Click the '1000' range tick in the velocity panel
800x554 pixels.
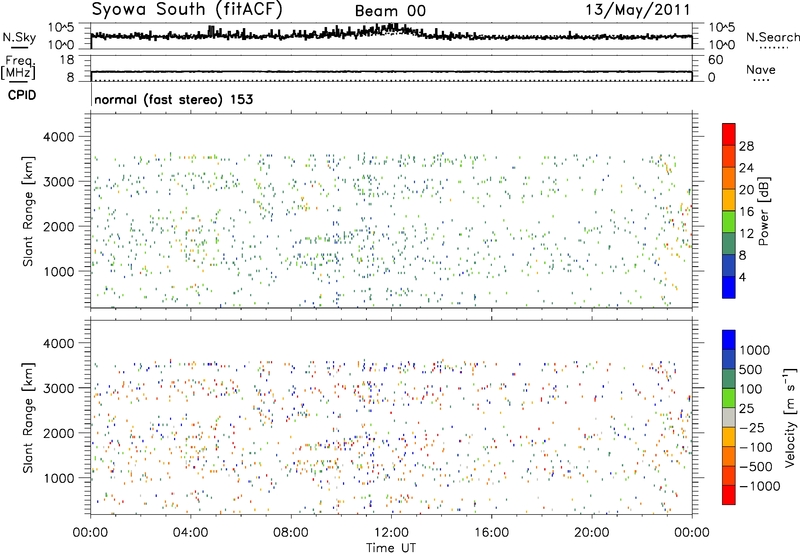(58, 478)
